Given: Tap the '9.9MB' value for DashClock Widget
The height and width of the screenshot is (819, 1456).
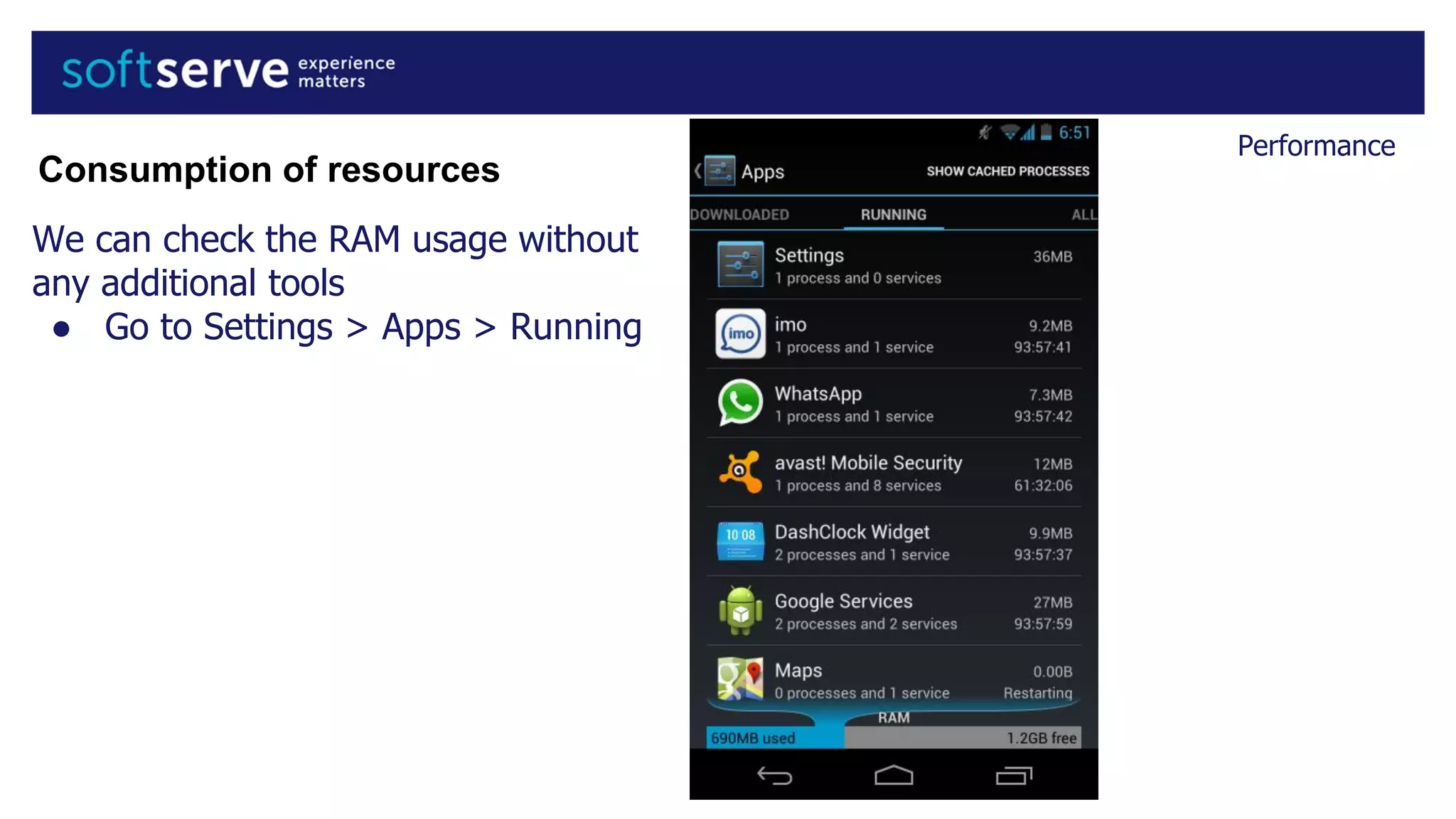Looking at the screenshot, I should coord(1050,533).
